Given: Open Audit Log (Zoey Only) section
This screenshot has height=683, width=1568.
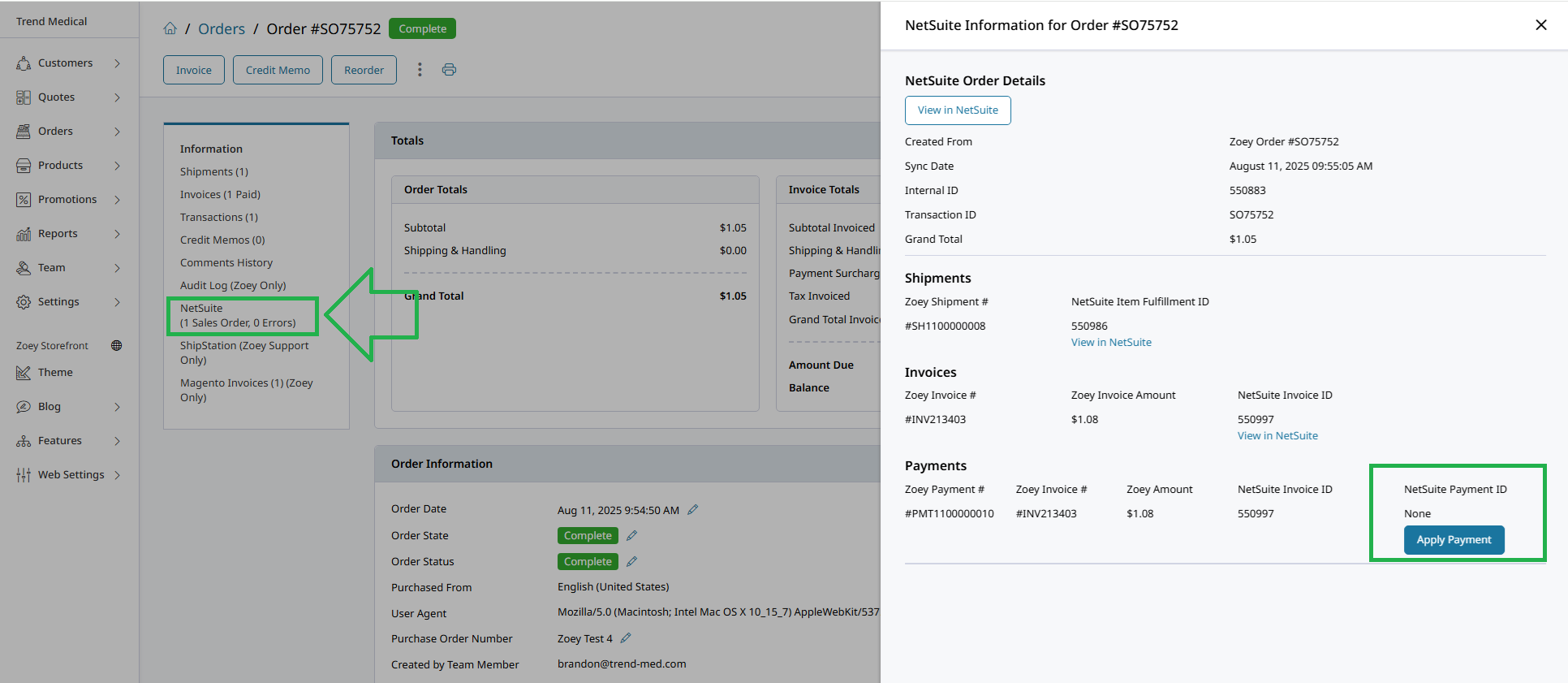Looking at the screenshot, I should 233,285.
